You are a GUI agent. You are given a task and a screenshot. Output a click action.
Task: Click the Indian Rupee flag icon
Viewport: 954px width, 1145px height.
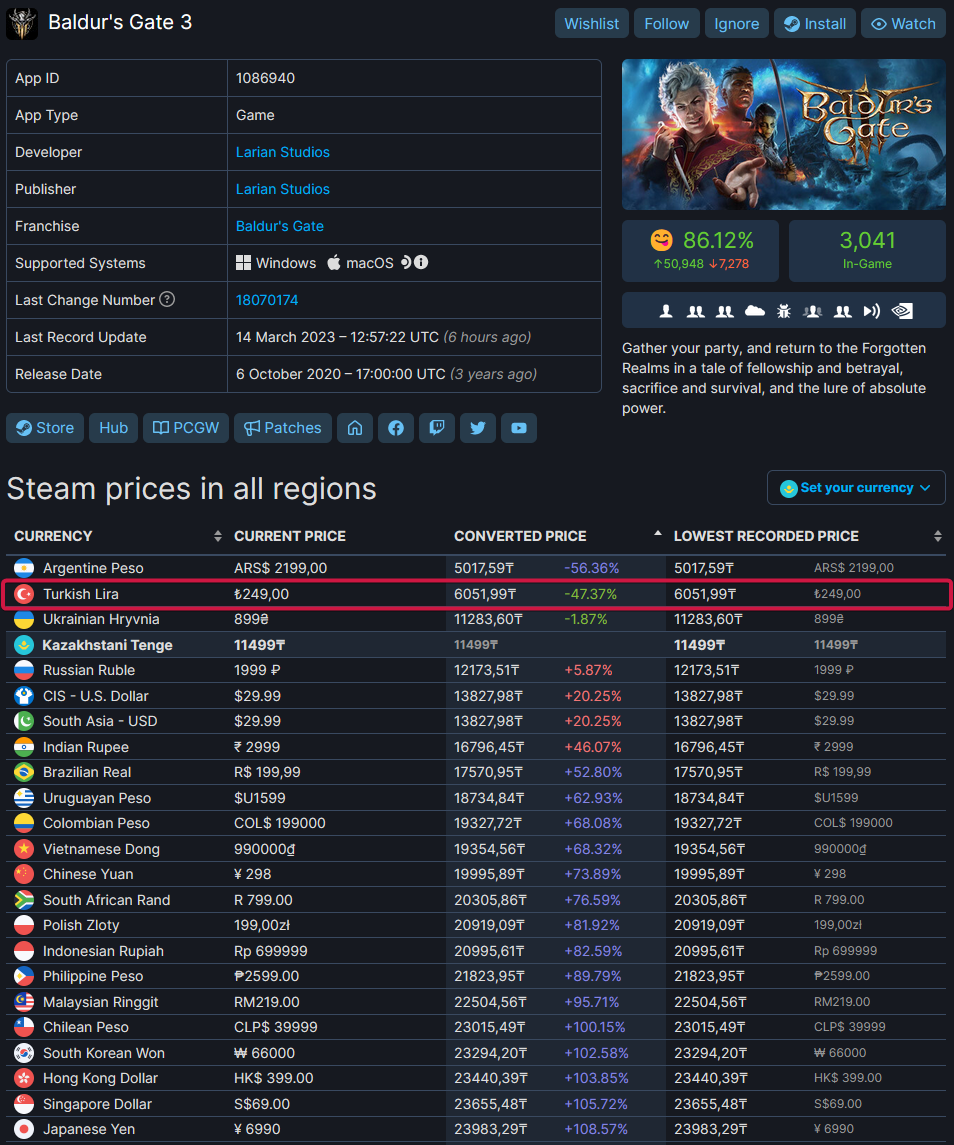tap(24, 747)
